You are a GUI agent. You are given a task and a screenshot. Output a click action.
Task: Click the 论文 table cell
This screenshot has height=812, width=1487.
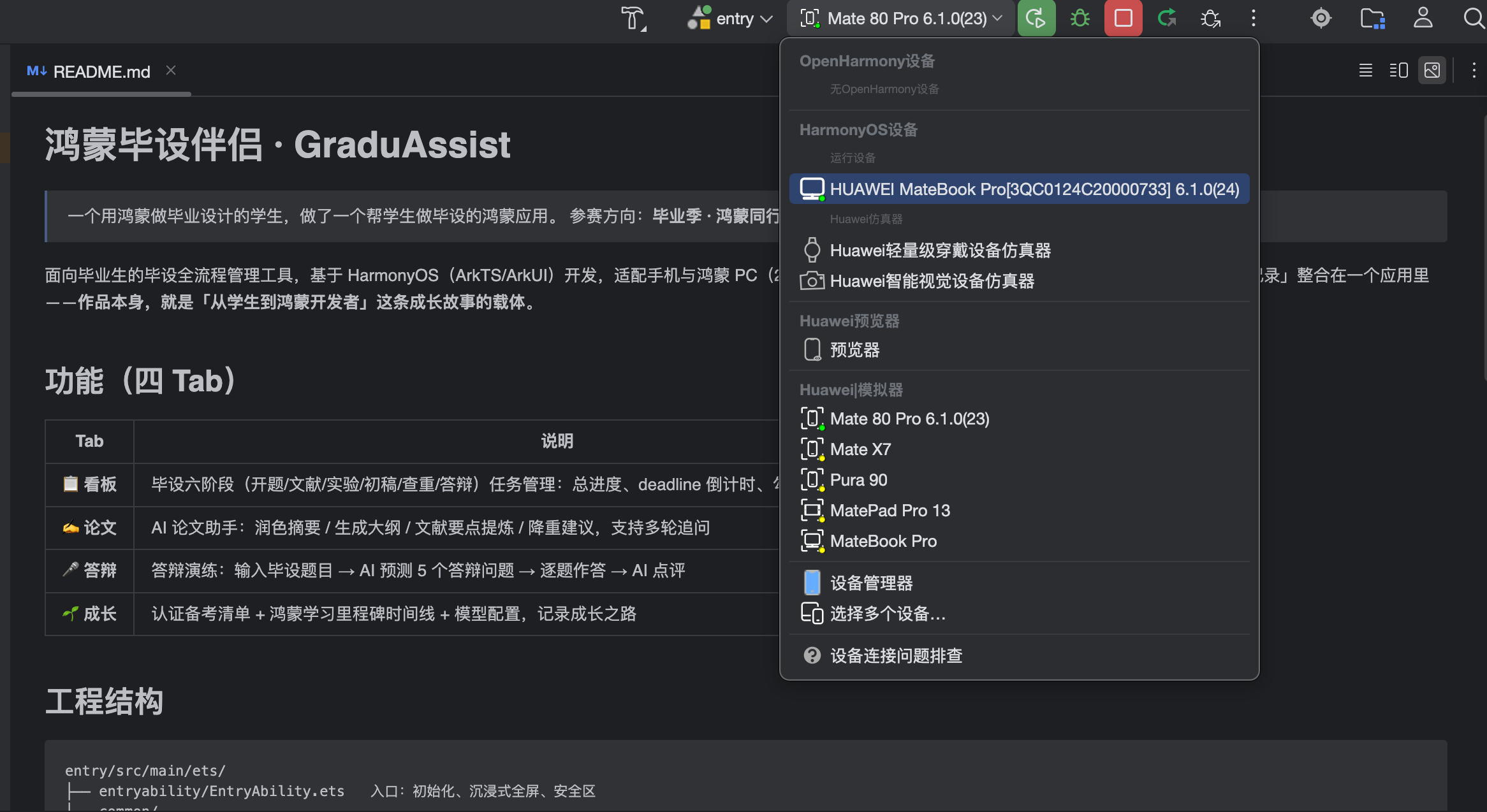coord(89,528)
